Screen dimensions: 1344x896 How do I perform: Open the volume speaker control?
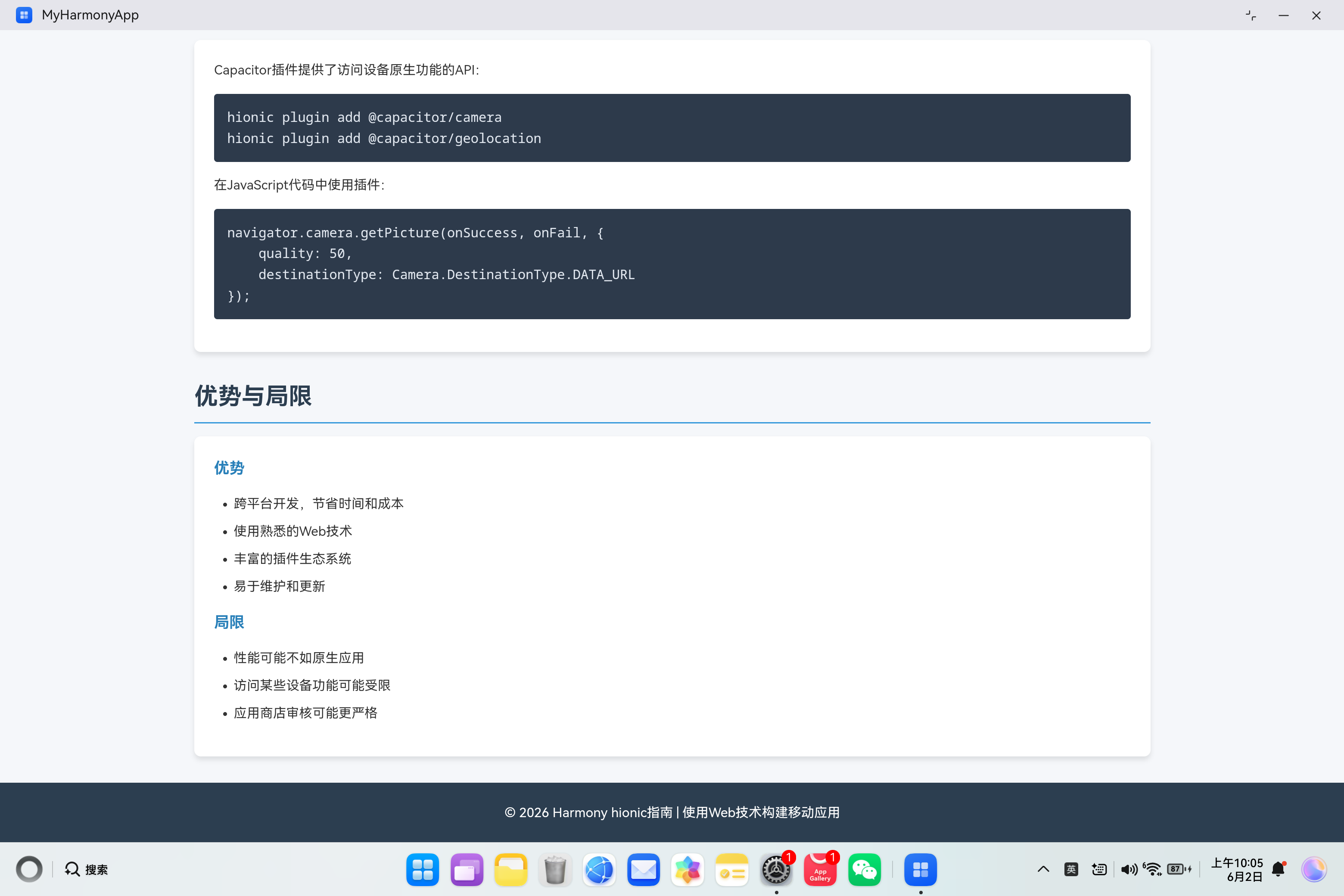[1129, 869]
